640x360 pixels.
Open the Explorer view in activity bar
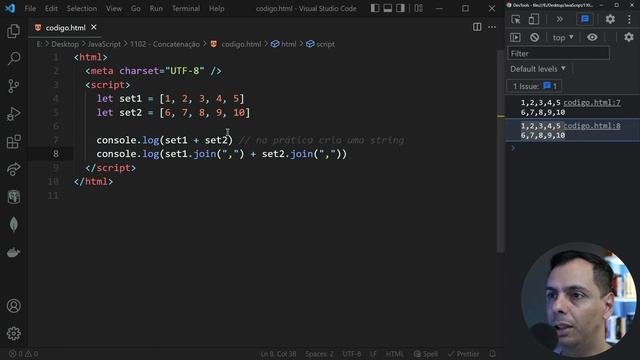(13, 31)
